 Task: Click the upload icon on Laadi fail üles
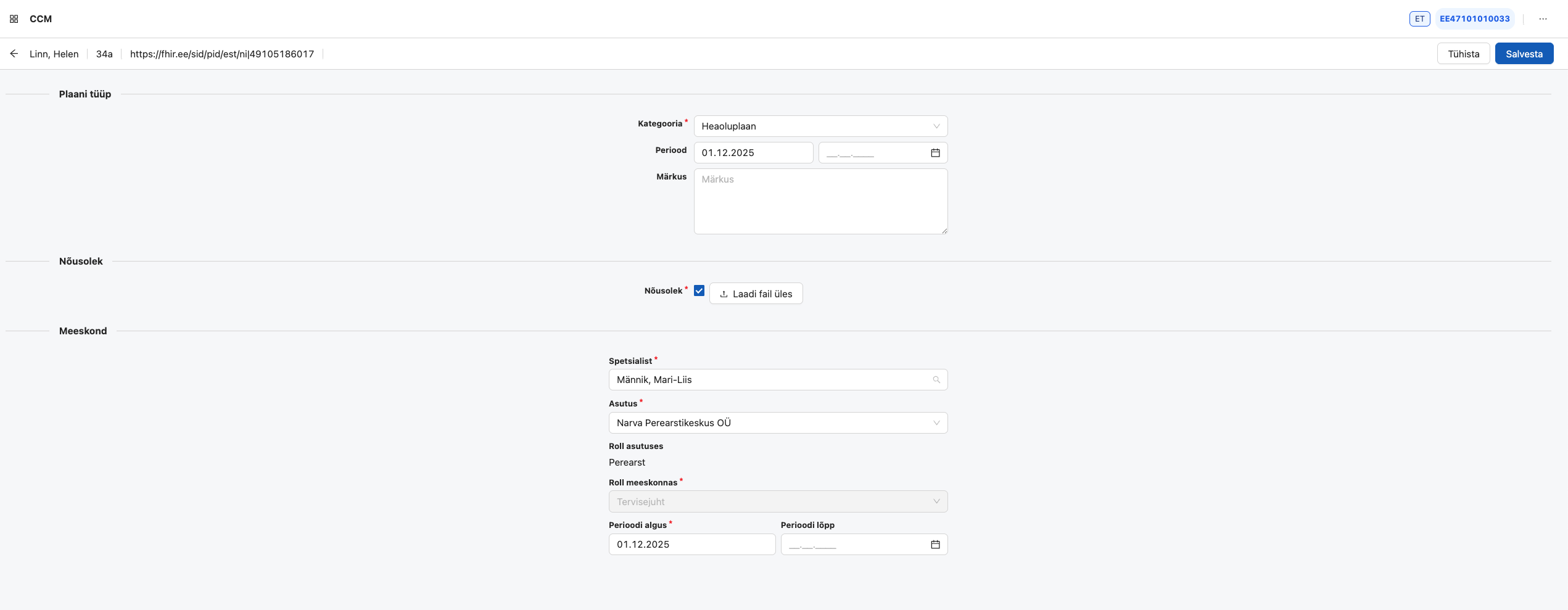(723, 294)
